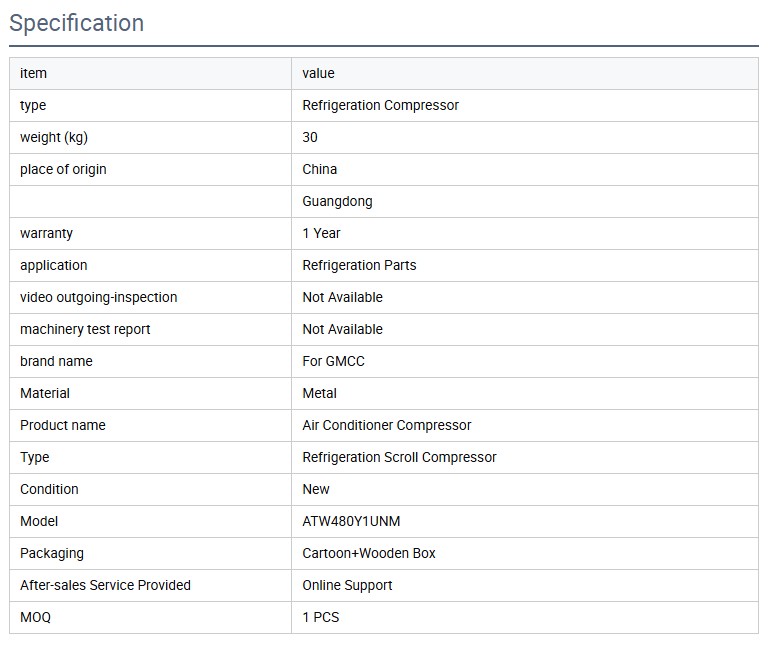
Task: Select the 'Air Conditioner Compressor' product name
Action: pyautogui.click(x=386, y=425)
